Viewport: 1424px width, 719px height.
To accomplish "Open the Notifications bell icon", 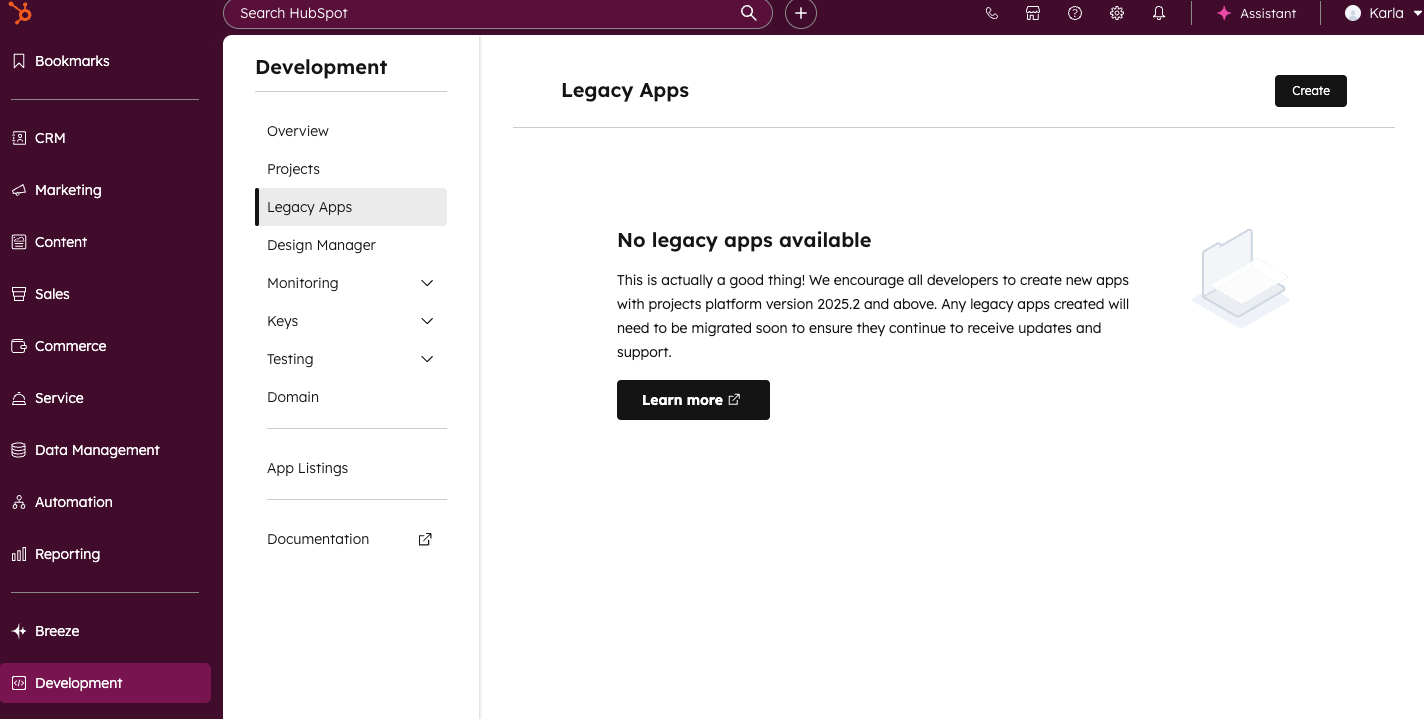I will coord(1159,13).
